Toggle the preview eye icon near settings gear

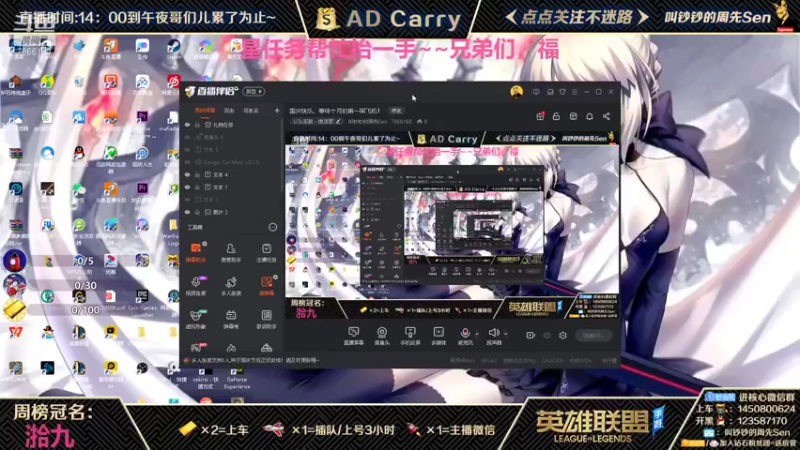point(547,335)
